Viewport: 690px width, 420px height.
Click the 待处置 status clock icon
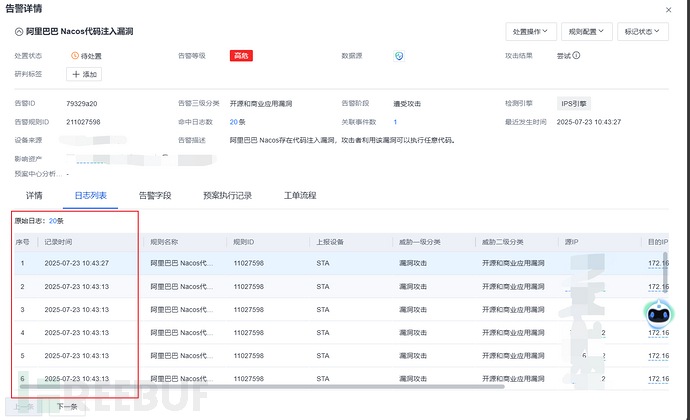coord(75,56)
